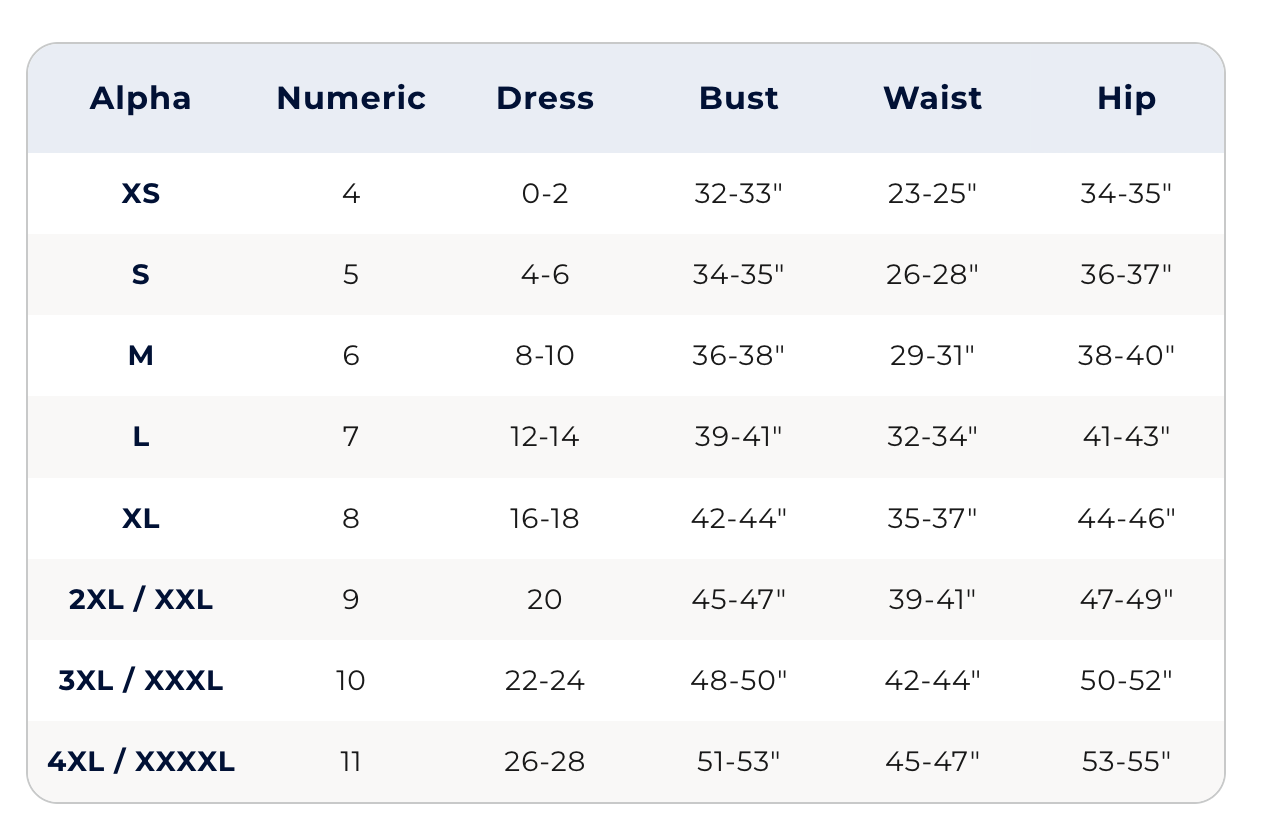Image resolution: width=1274 pixels, height=834 pixels.
Task: Click the 29-31" waist measurement cell
Action: pos(932,356)
